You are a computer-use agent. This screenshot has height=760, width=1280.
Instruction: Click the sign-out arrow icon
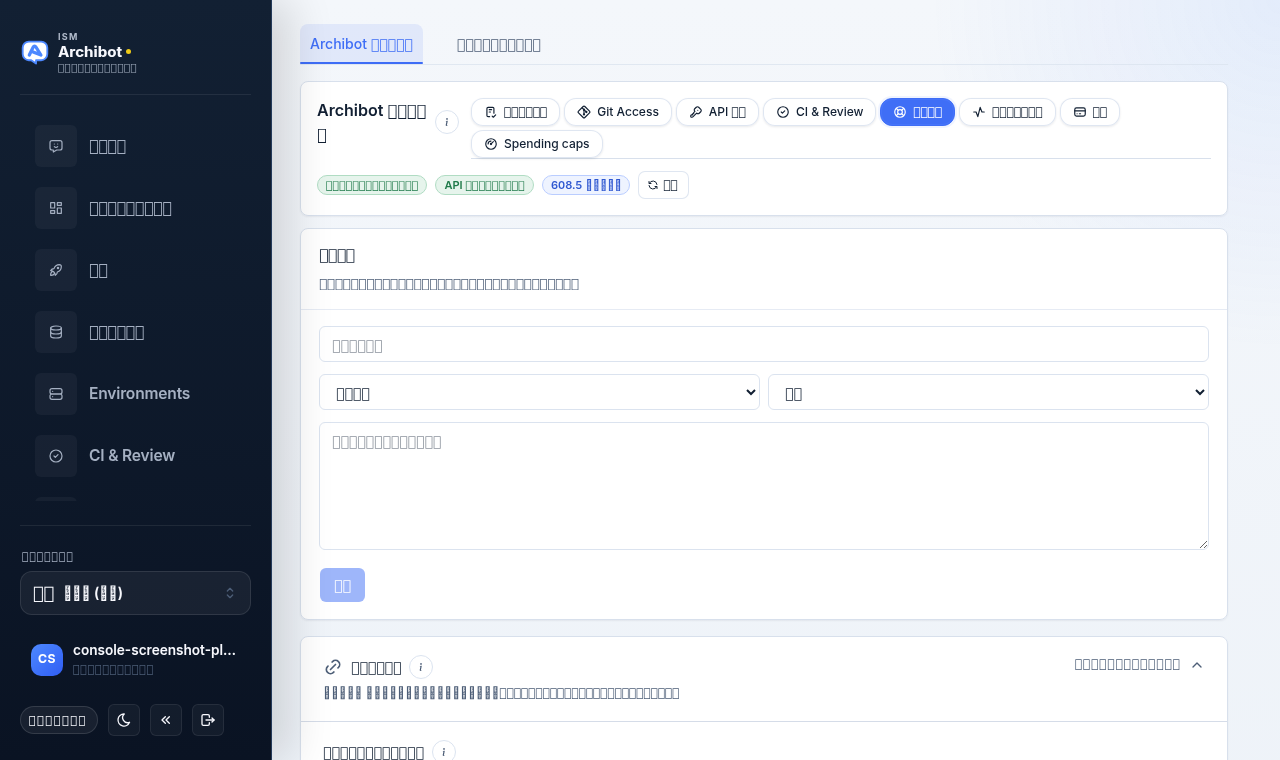point(208,720)
